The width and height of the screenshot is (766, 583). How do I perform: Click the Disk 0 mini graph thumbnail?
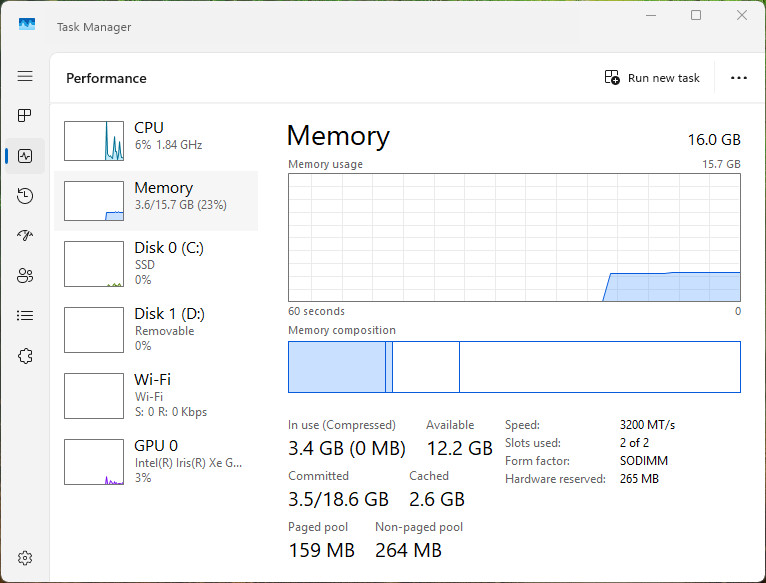coord(94,264)
